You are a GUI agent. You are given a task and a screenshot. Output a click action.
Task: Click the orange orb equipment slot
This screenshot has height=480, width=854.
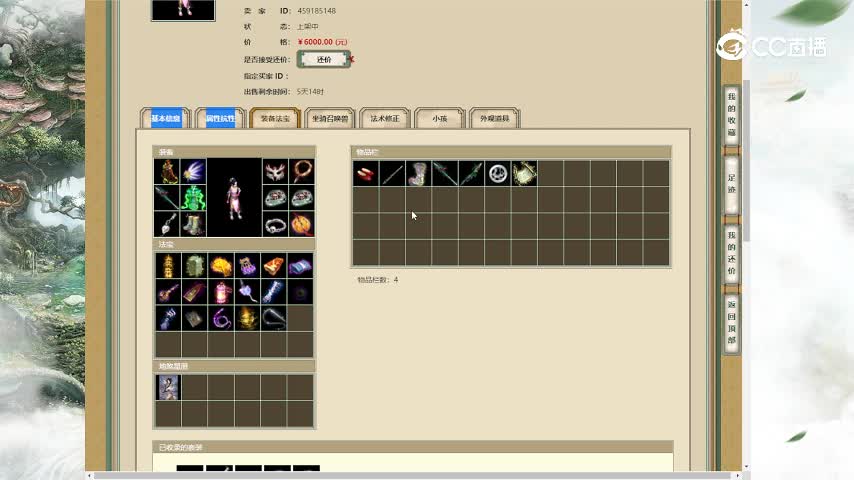(x=301, y=224)
